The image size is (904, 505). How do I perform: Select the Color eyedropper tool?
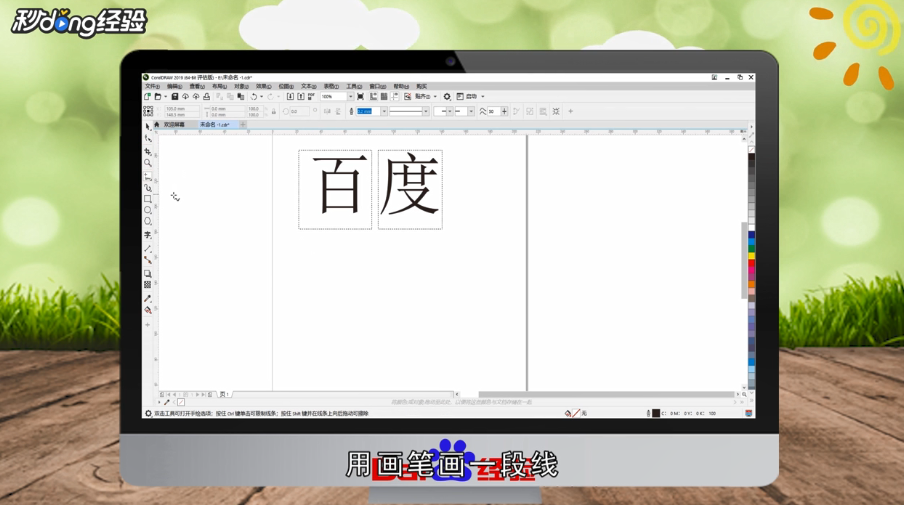(148, 299)
